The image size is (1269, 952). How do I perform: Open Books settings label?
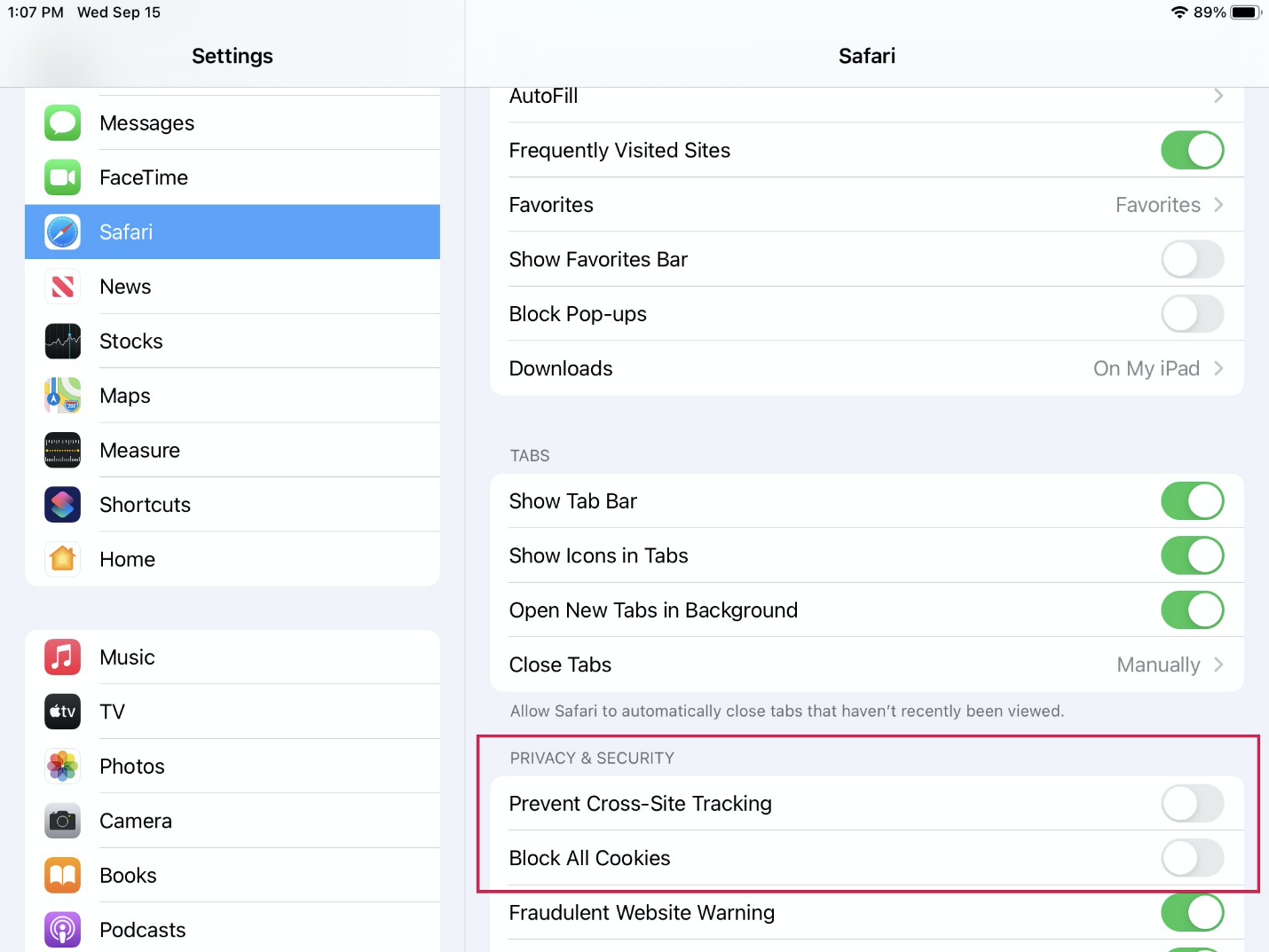point(128,876)
